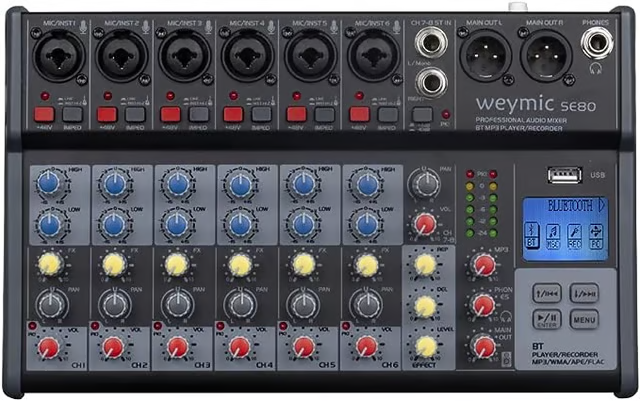Click the CH4 PK peak LED

pyautogui.click(x=220, y=326)
